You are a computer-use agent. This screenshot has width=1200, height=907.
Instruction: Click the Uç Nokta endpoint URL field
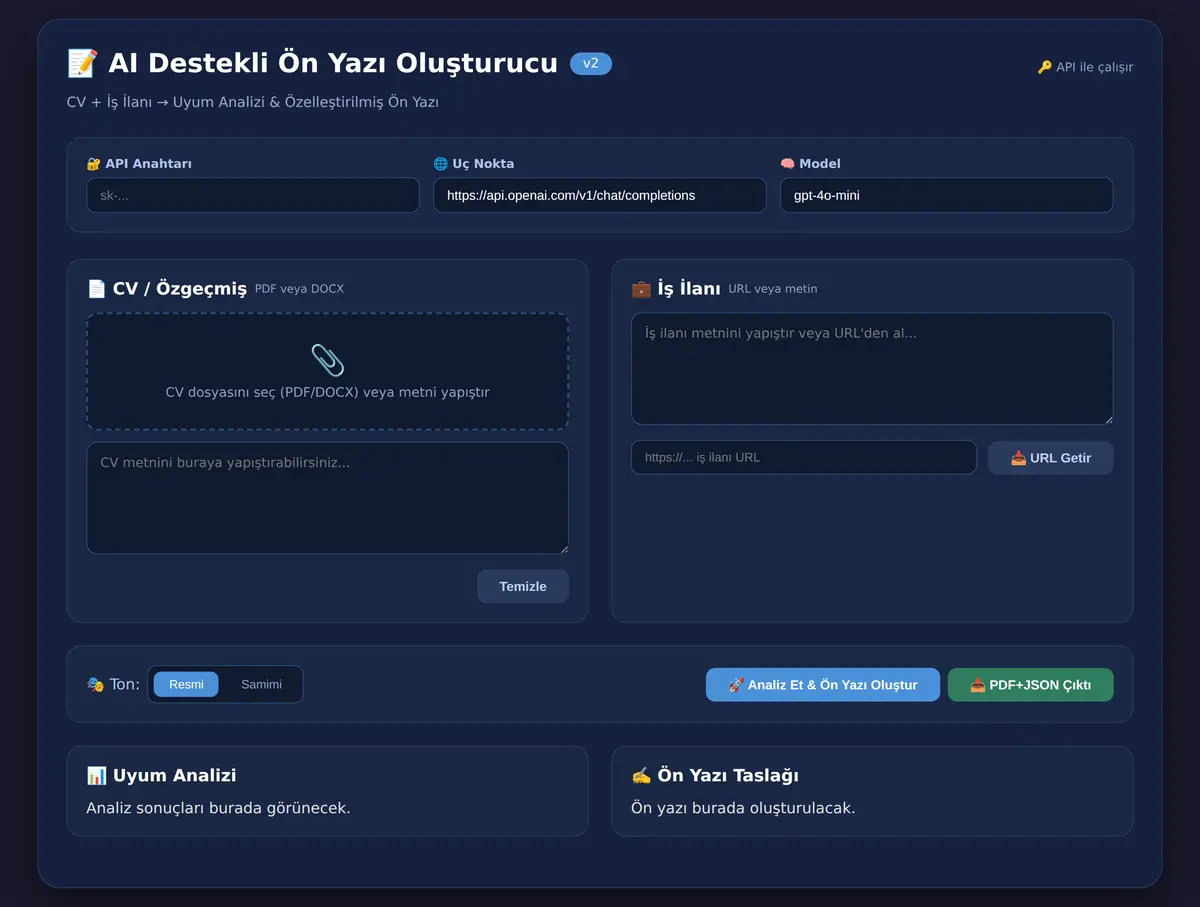[x=600, y=195]
